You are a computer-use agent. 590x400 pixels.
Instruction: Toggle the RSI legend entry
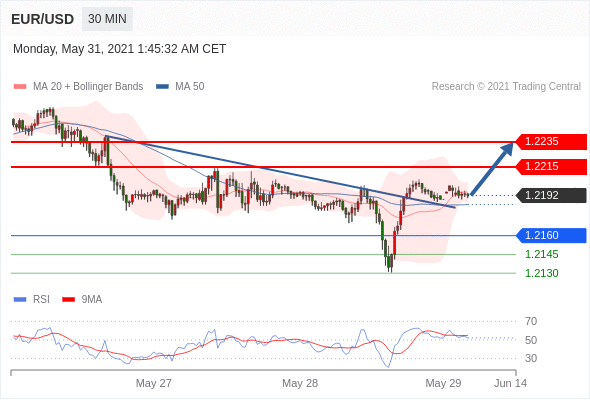32,300
